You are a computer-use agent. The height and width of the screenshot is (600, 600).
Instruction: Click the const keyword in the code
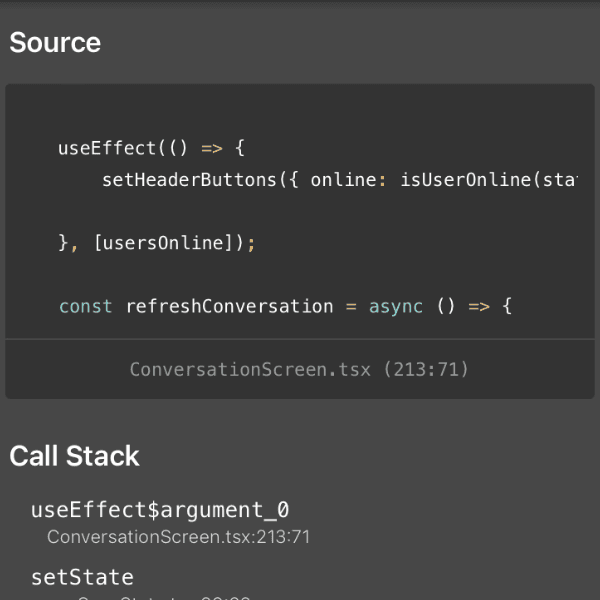point(86,306)
